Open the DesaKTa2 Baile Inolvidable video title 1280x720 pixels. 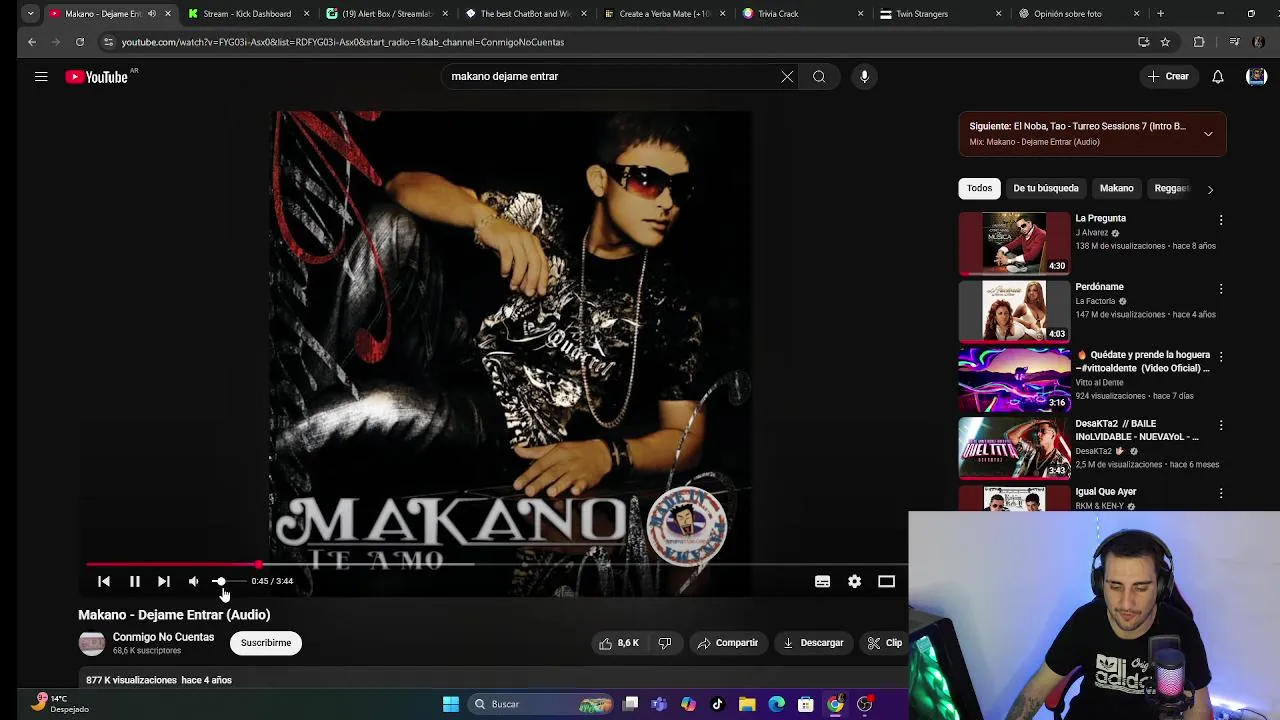click(x=1137, y=430)
